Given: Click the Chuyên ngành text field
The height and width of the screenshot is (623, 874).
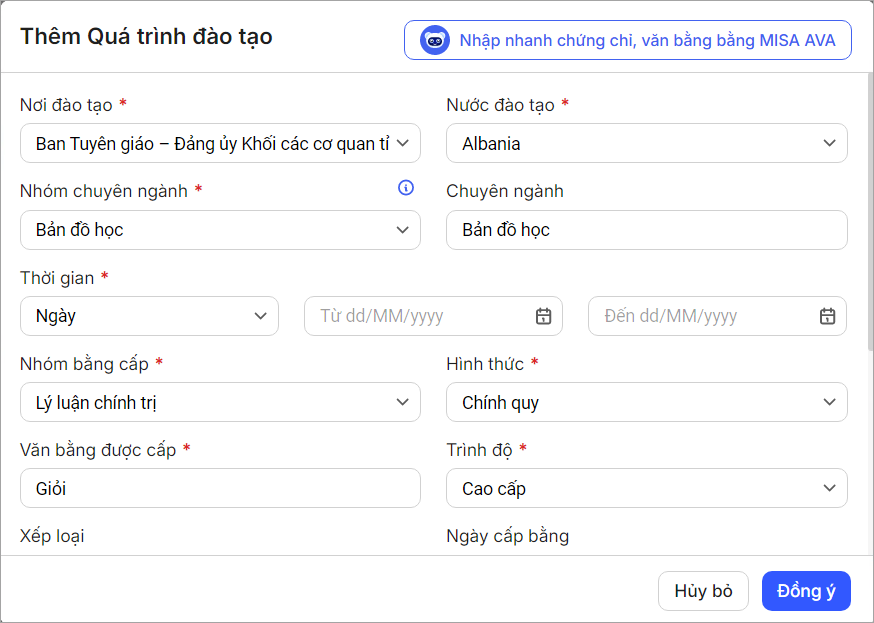Looking at the screenshot, I should click(646, 230).
